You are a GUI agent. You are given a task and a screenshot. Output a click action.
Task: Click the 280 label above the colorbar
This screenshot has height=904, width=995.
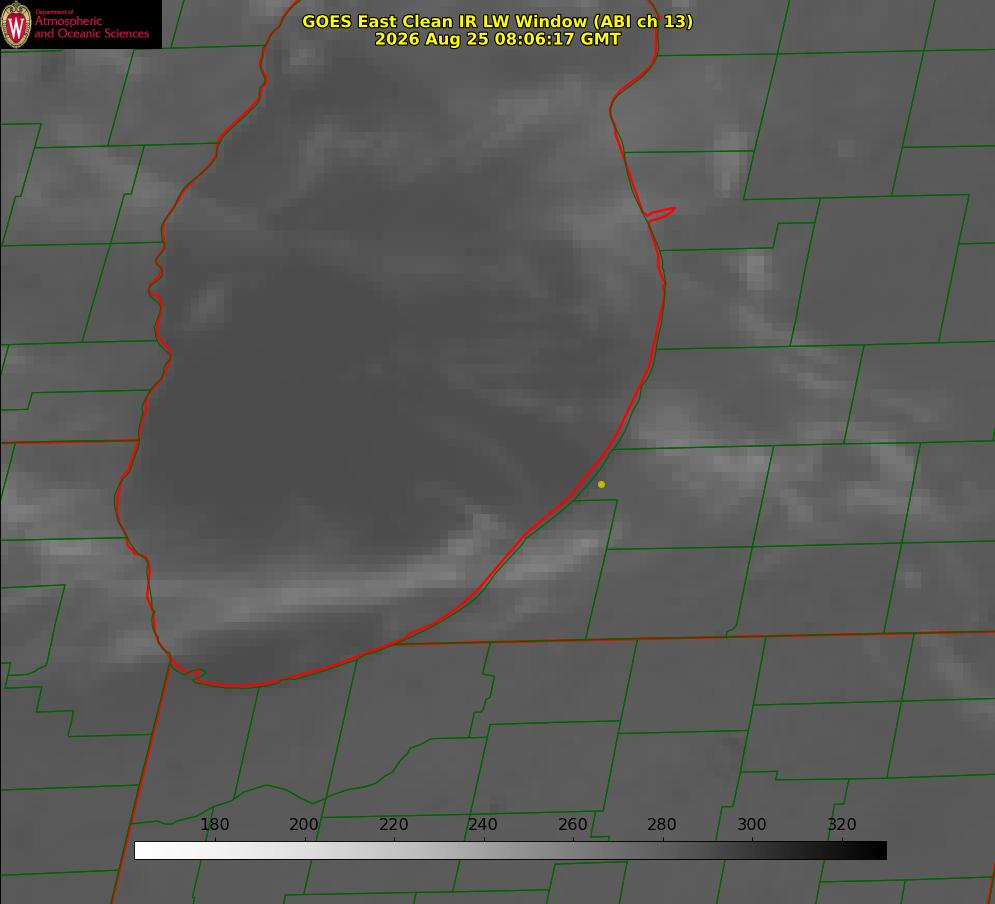(662, 824)
